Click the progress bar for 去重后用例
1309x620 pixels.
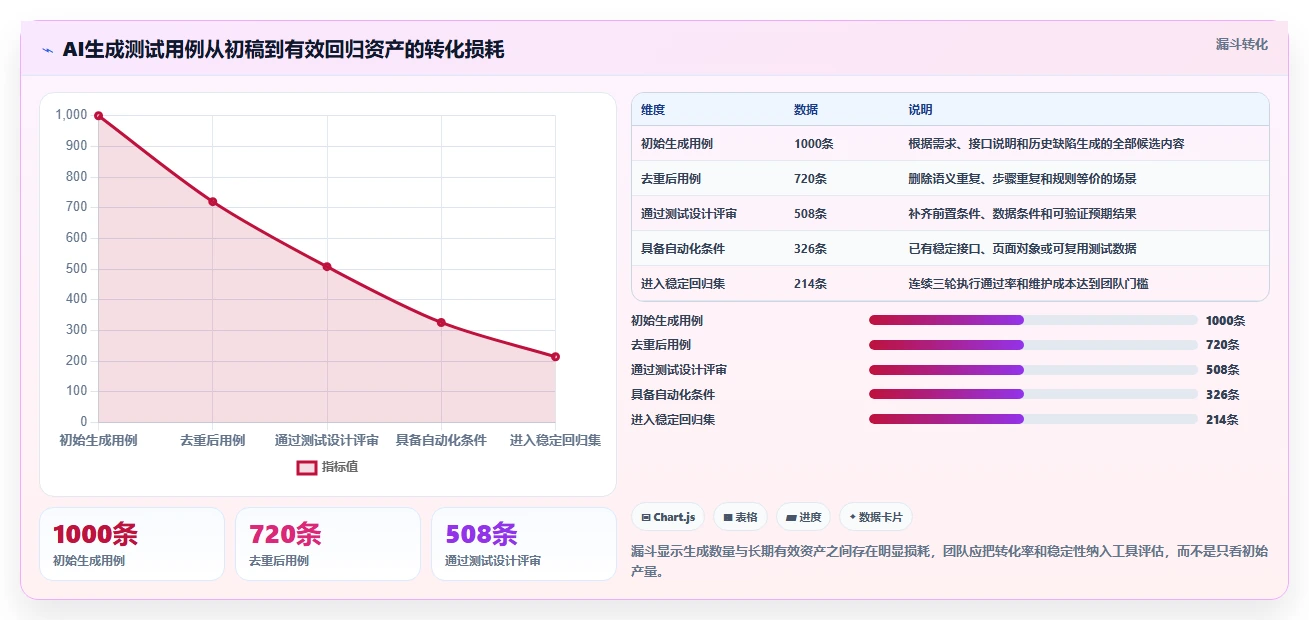coord(1033,345)
